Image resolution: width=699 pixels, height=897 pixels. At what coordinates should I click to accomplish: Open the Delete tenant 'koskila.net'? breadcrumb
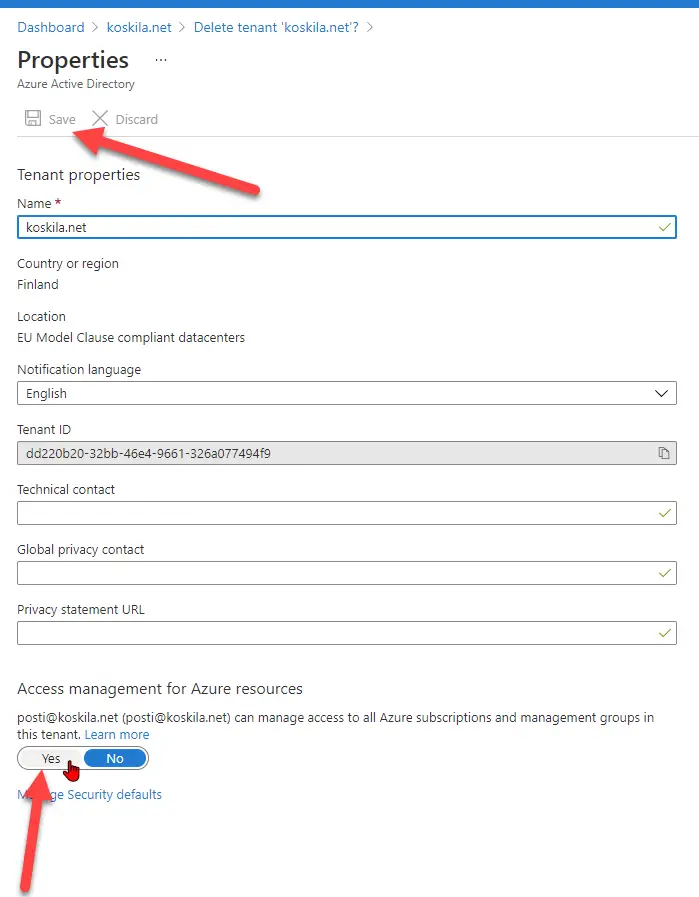276,27
